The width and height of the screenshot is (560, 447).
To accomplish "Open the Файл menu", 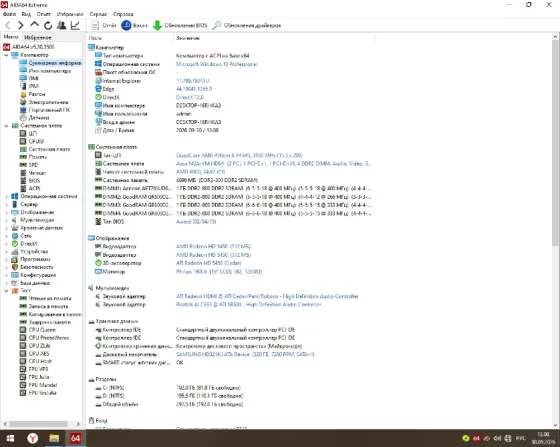I will tap(9, 14).
